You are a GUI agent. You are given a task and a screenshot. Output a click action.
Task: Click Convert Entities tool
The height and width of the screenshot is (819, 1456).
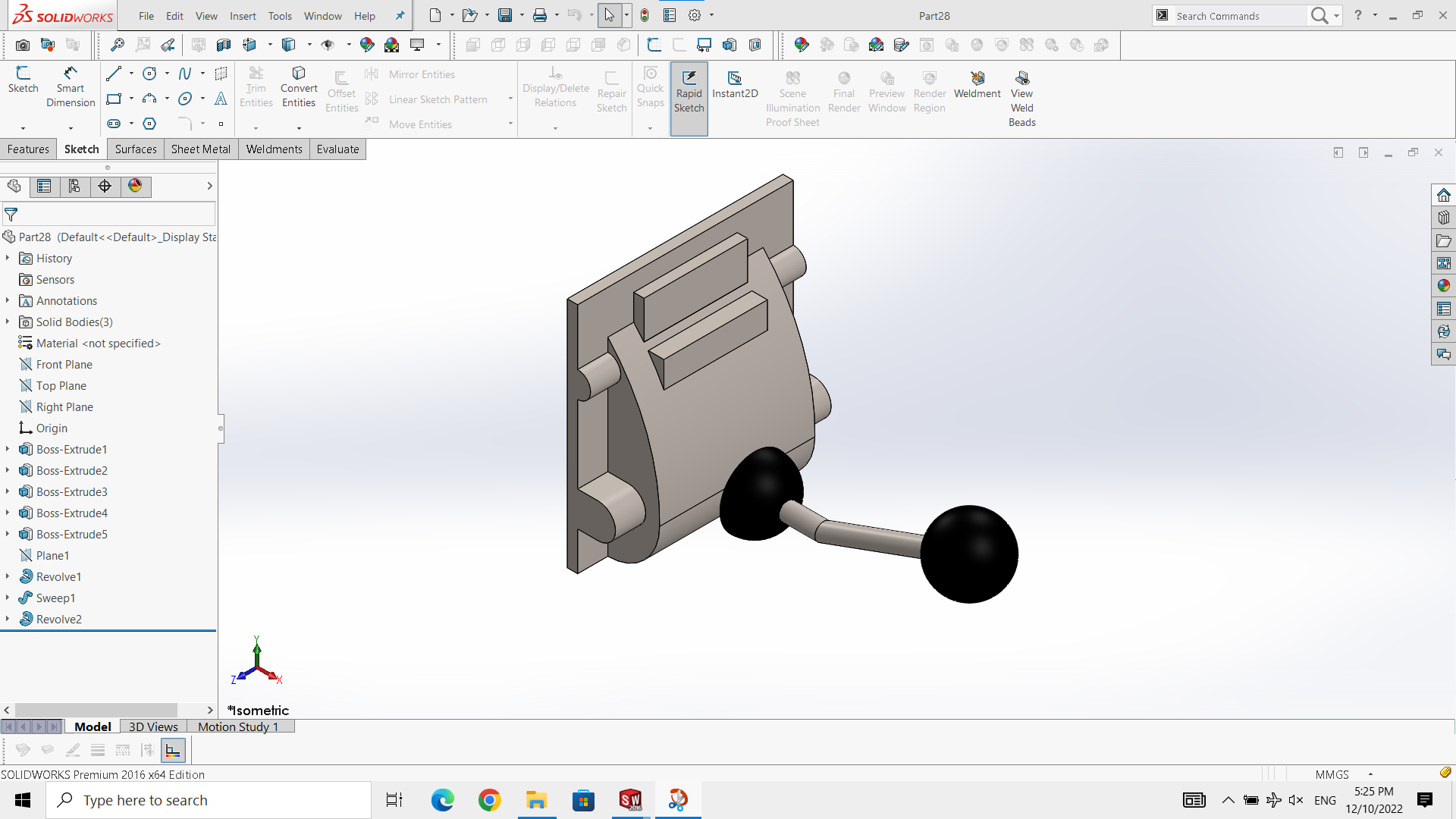point(299,87)
